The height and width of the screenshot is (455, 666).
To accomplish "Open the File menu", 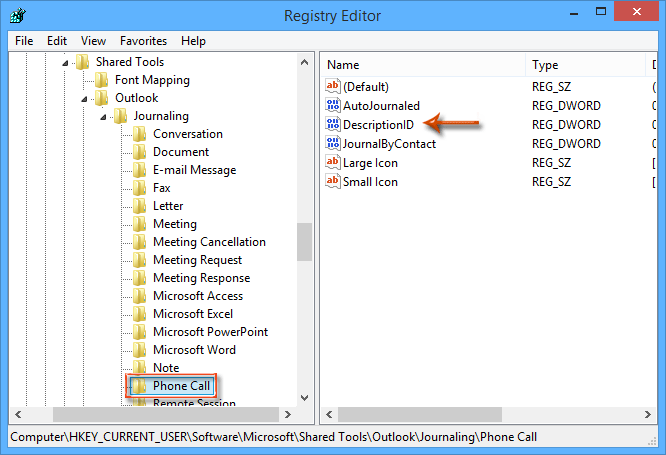I will tap(24, 41).
